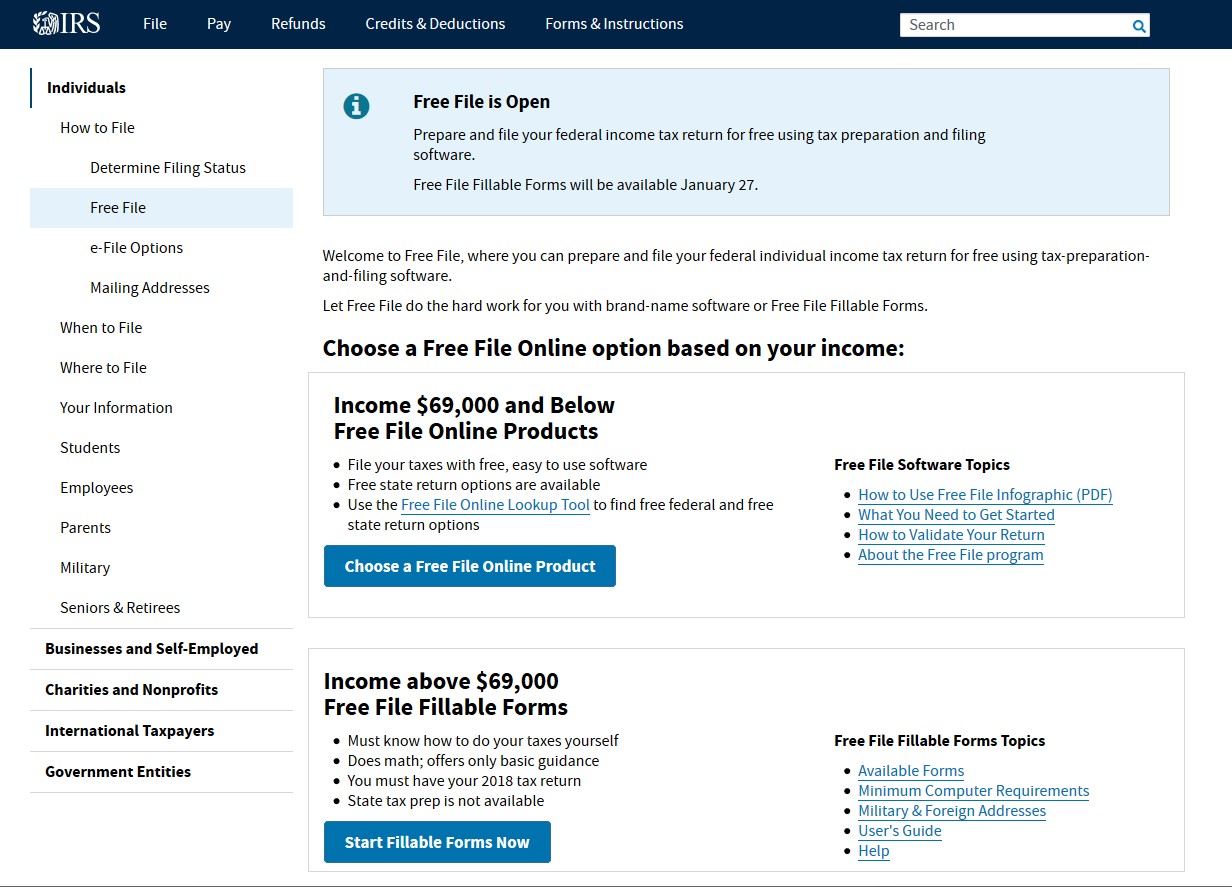Click the 'Free File is Open' heading

point(481,102)
